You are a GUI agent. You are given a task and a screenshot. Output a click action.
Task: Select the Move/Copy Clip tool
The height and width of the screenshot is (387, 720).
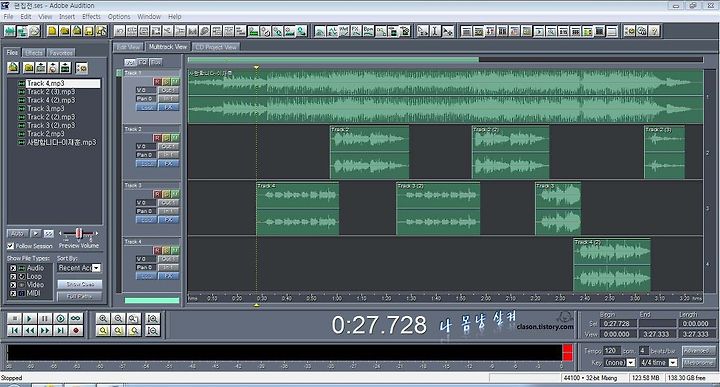click(447, 31)
